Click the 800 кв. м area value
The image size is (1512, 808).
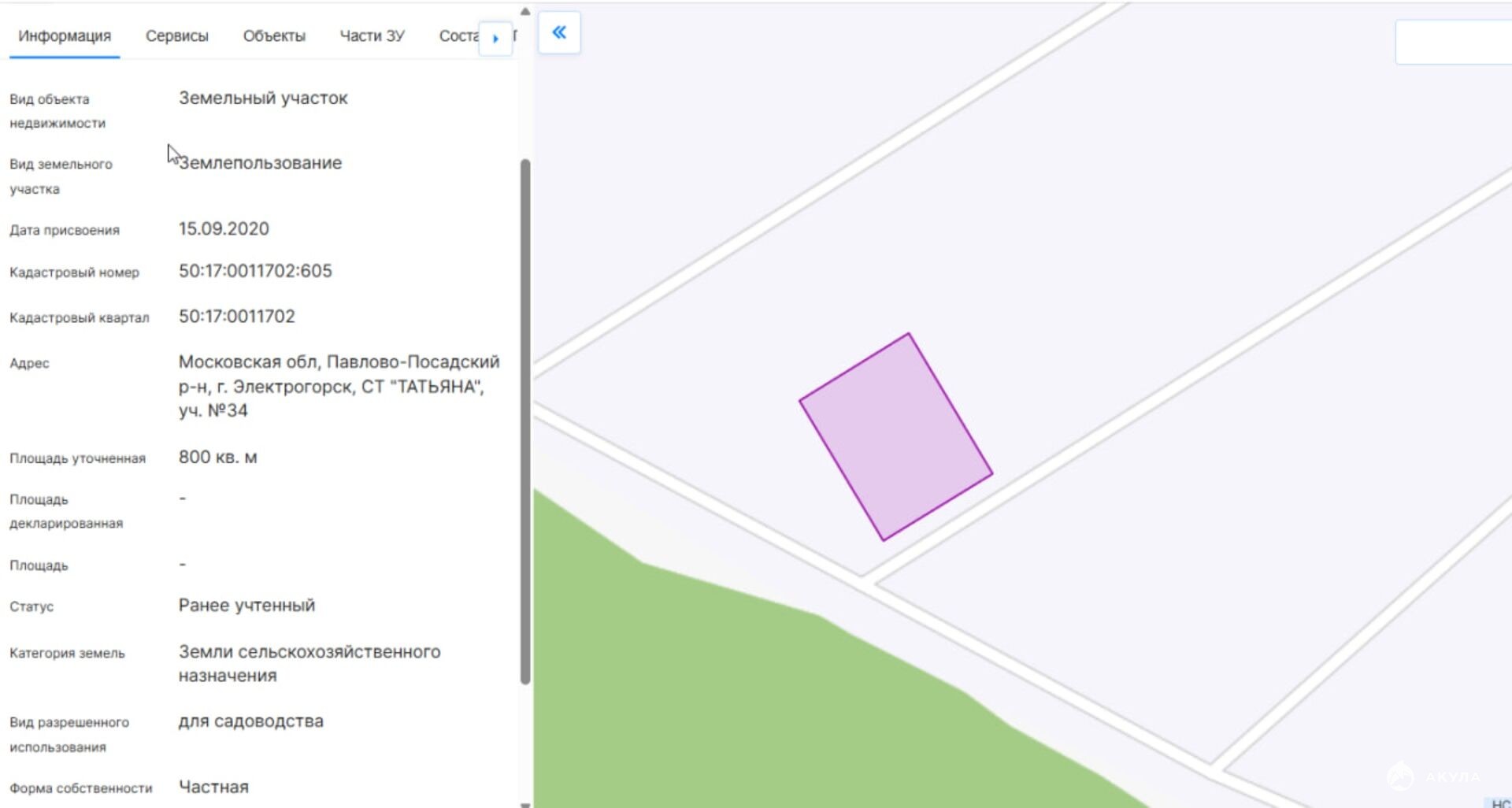[217, 458]
